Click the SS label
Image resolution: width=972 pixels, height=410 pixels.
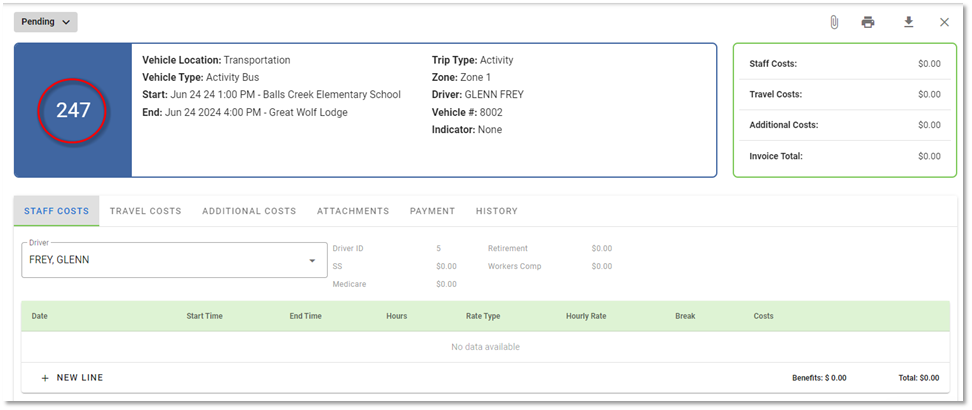pos(337,266)
